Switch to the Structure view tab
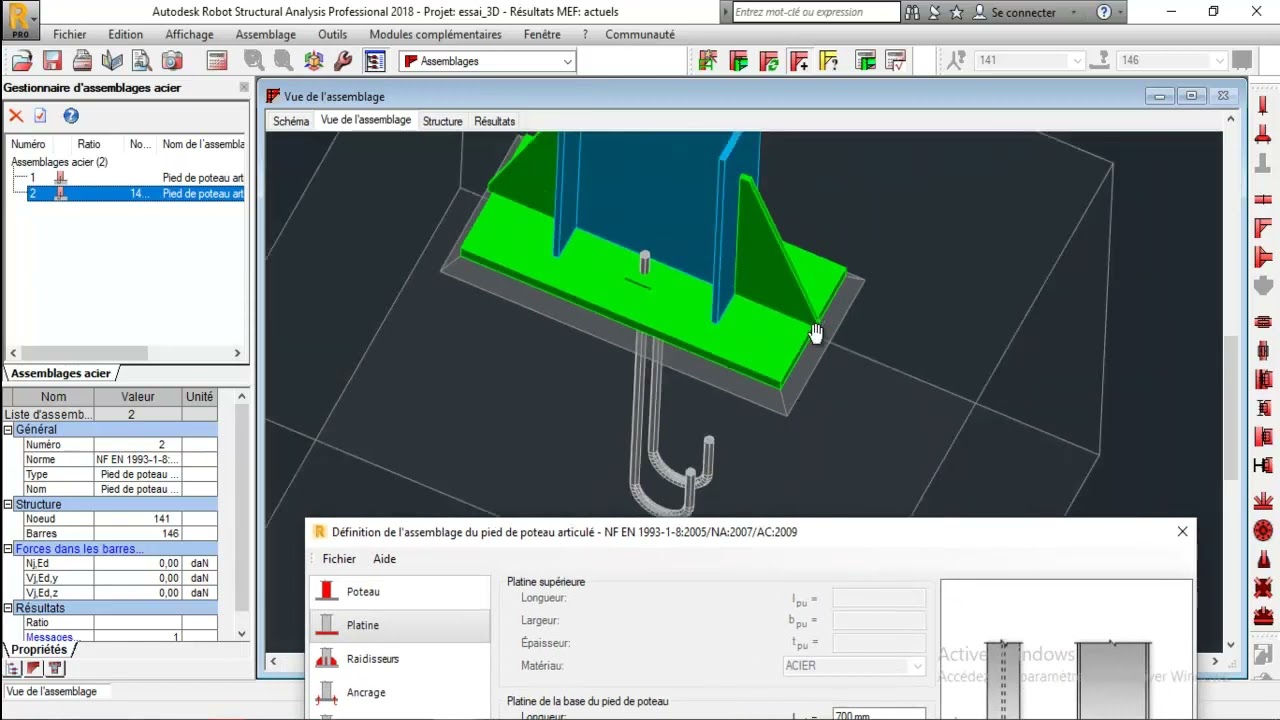The height and width of the screenshot is (720, 1280). coord(443,121)
